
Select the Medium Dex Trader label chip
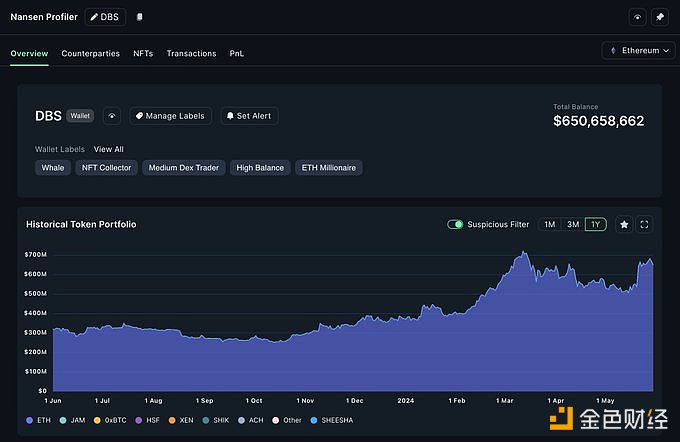click(x=183, y=168)
